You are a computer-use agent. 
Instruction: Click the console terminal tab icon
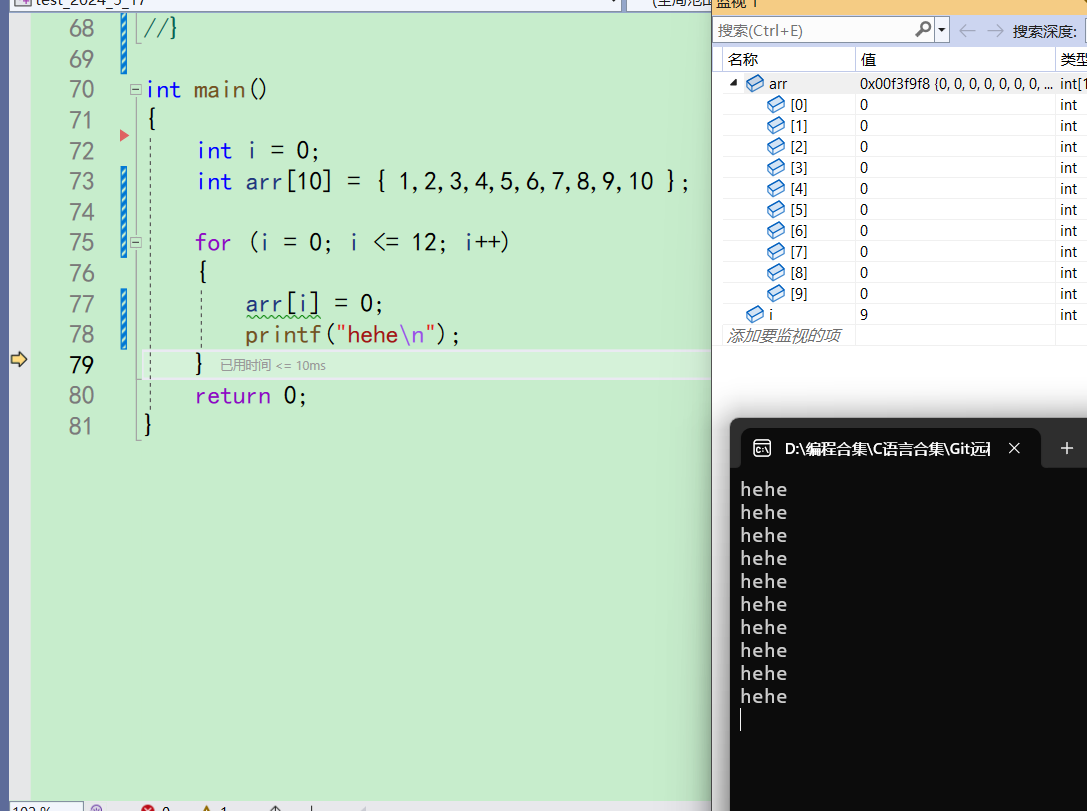(762, 448)
